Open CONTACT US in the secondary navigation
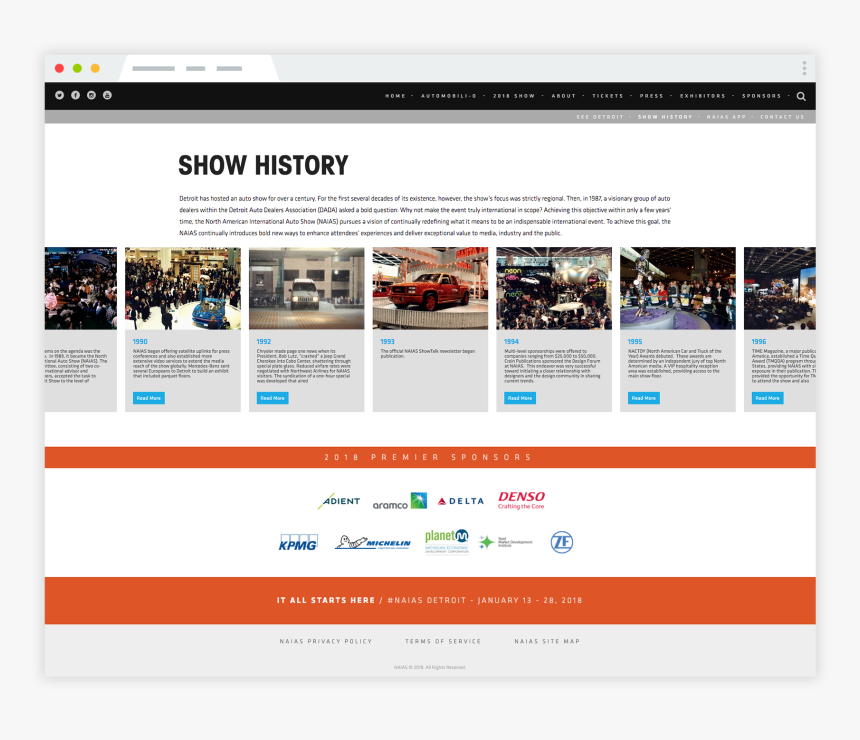The height and width of the screenshot is (740, 860). (781, 117)
